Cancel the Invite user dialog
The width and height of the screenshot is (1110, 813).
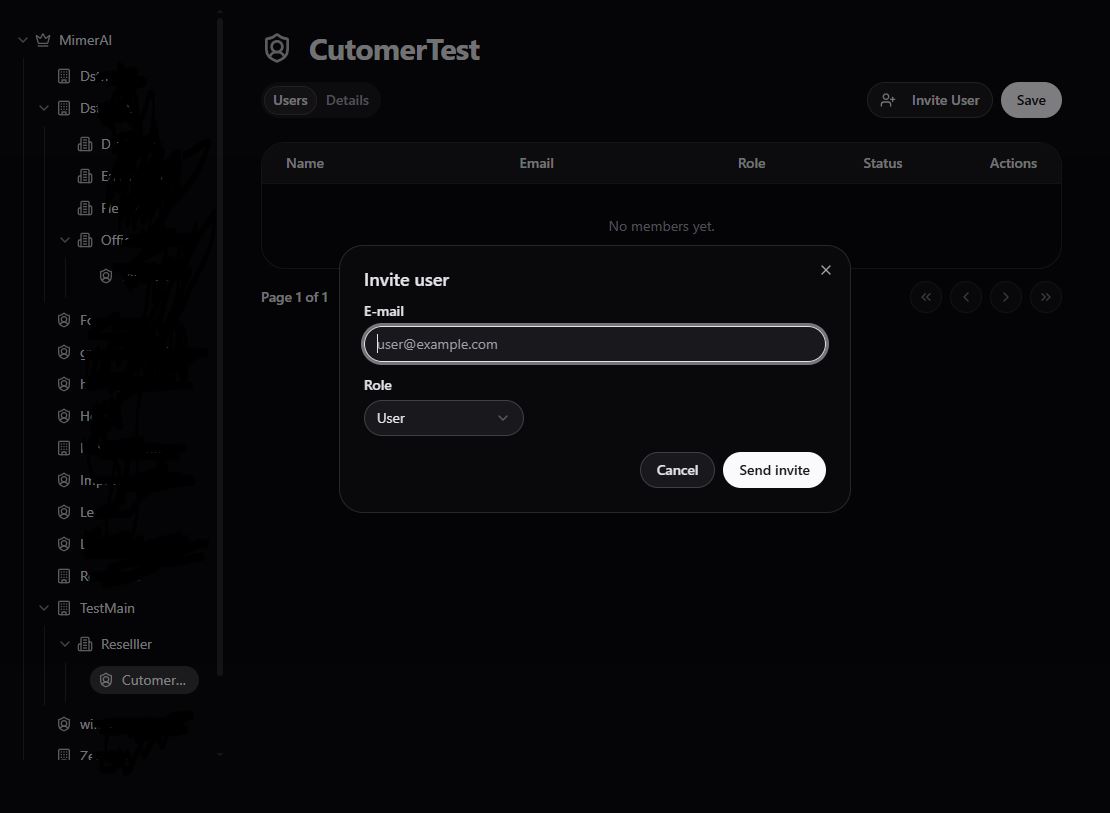[x=677, y=470]
